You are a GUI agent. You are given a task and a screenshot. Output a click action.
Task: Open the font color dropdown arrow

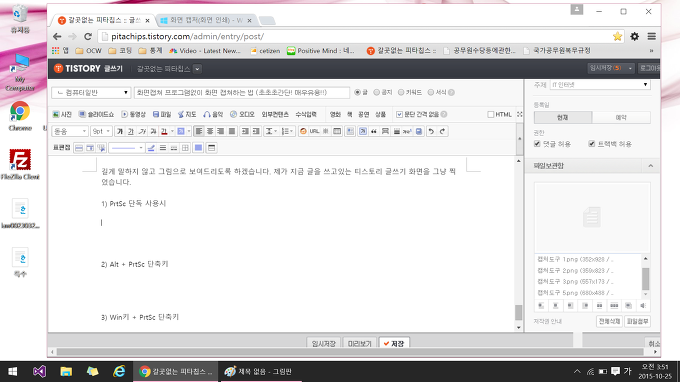(172, 131)
